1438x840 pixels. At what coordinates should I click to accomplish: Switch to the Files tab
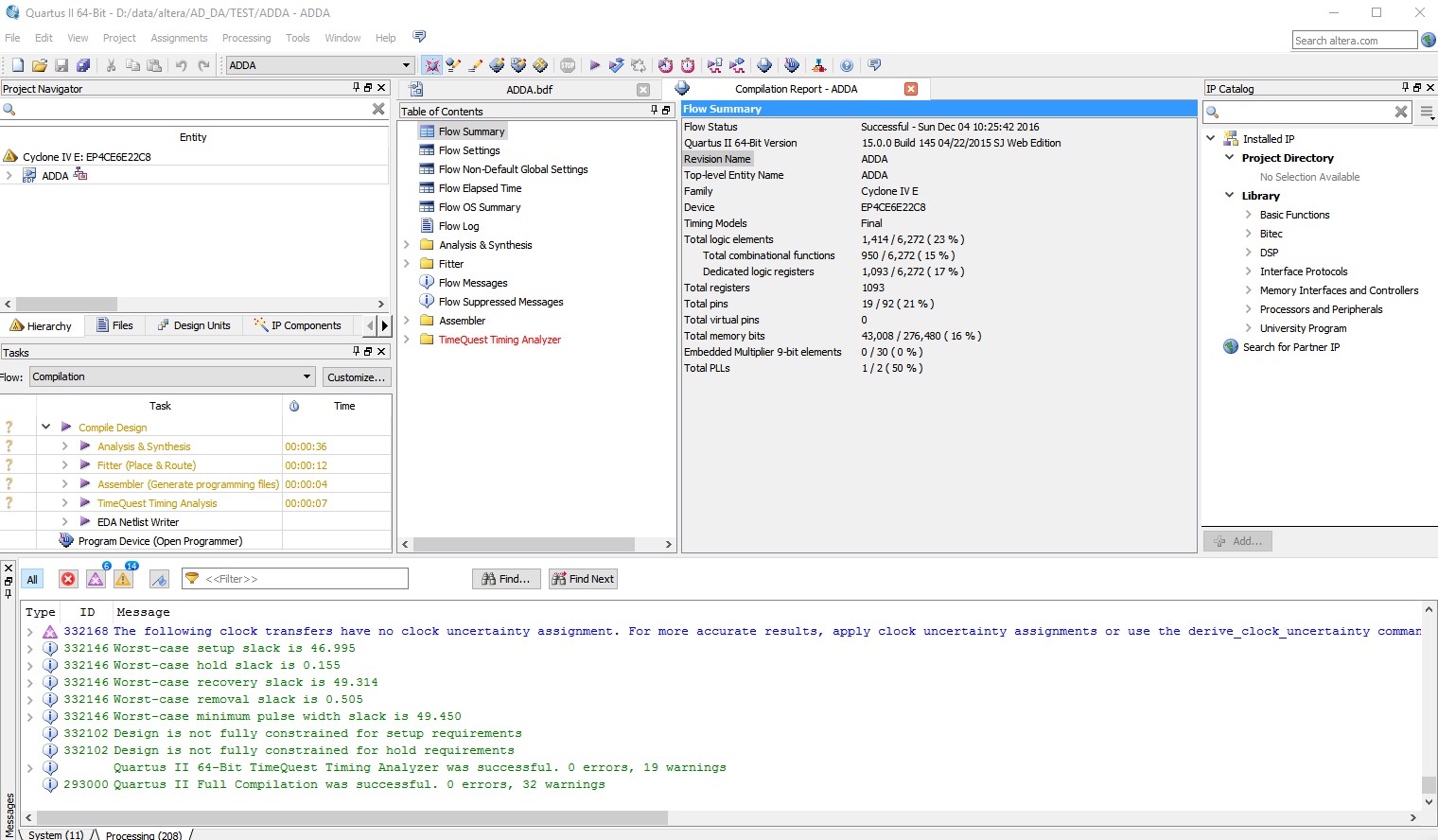click(x=114, y=325)
